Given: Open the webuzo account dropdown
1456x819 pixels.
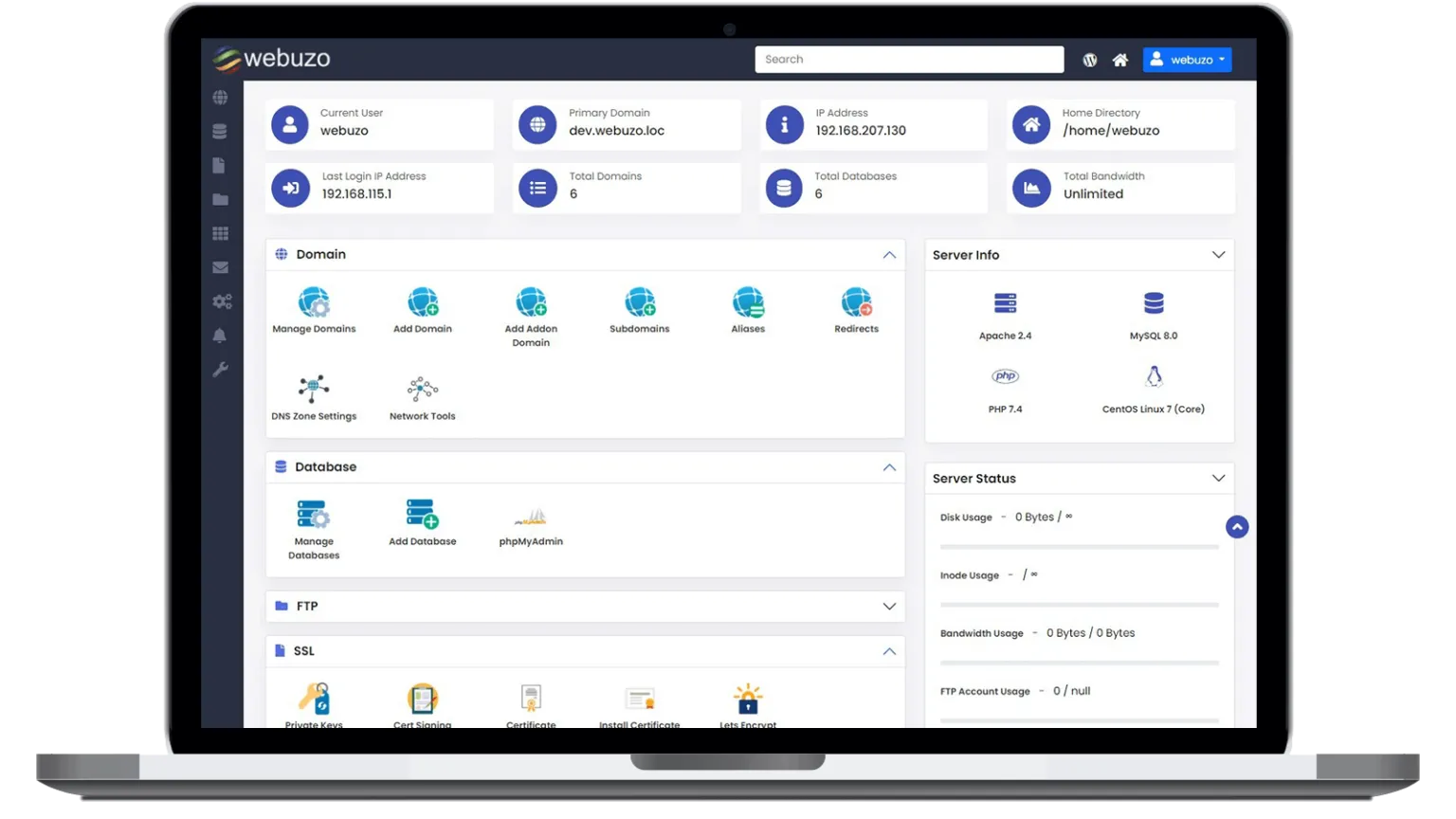Looking at the screenshot, I should click(x=1187, y=59).
